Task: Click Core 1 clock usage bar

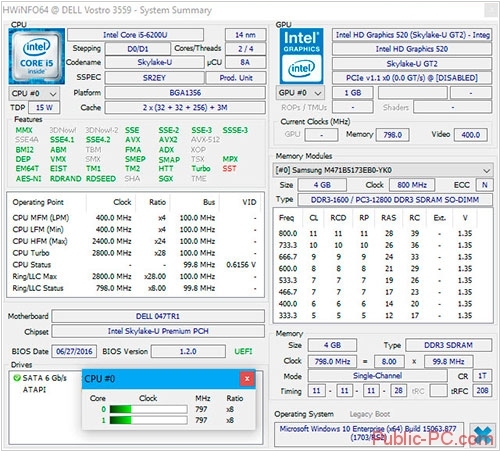Action: point(148,420)
